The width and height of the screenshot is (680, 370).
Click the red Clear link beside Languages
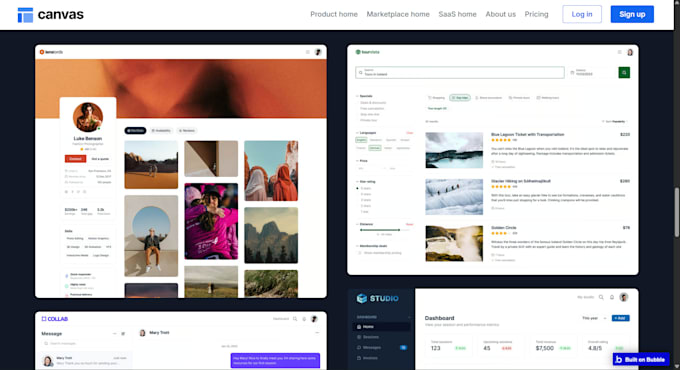coord(409,133)
